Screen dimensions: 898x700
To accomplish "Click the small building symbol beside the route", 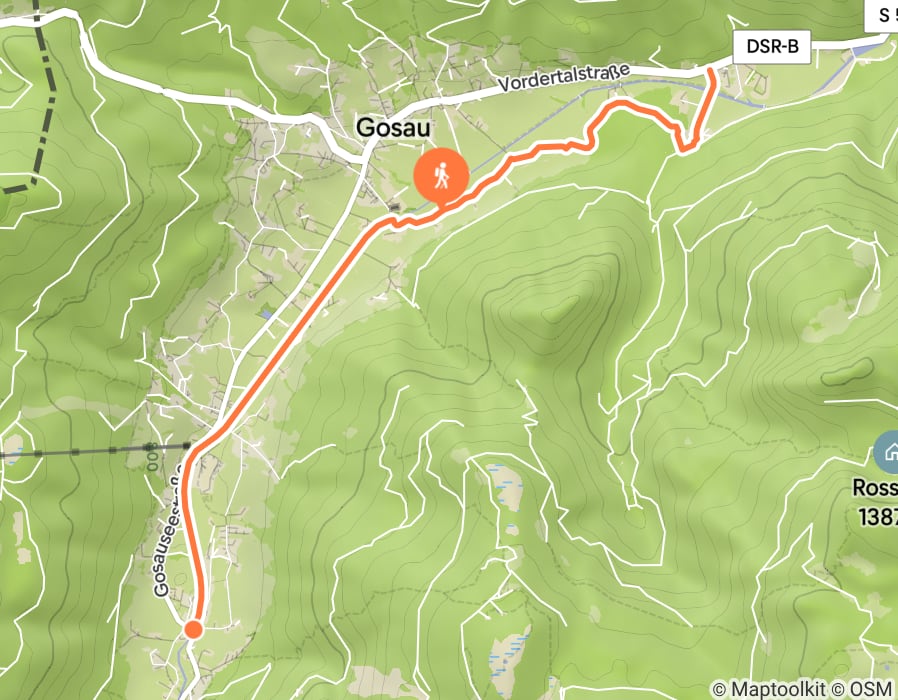I will 393,207.
